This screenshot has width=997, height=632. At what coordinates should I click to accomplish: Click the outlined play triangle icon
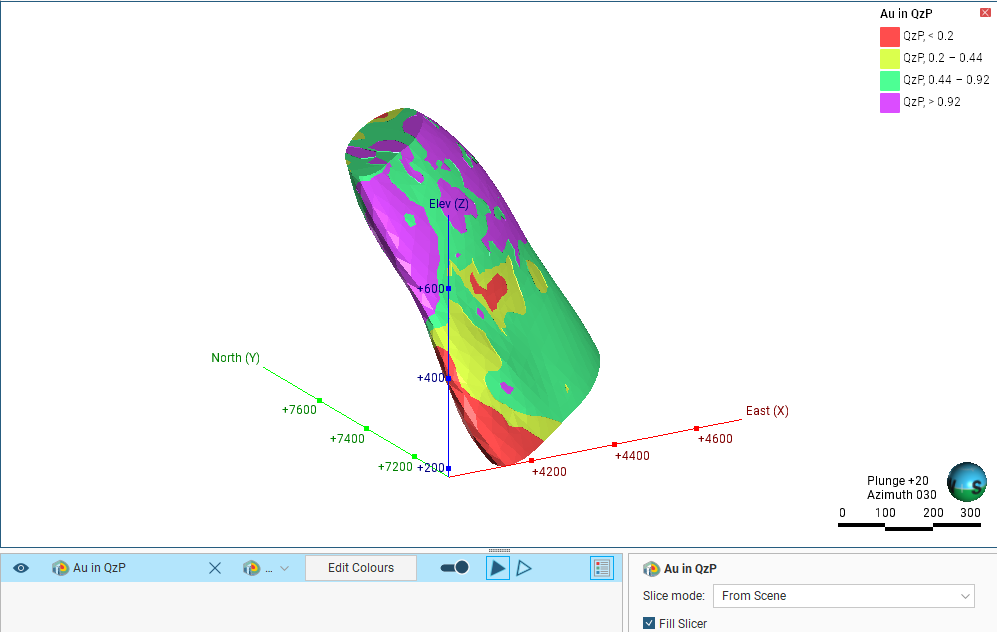524,568
